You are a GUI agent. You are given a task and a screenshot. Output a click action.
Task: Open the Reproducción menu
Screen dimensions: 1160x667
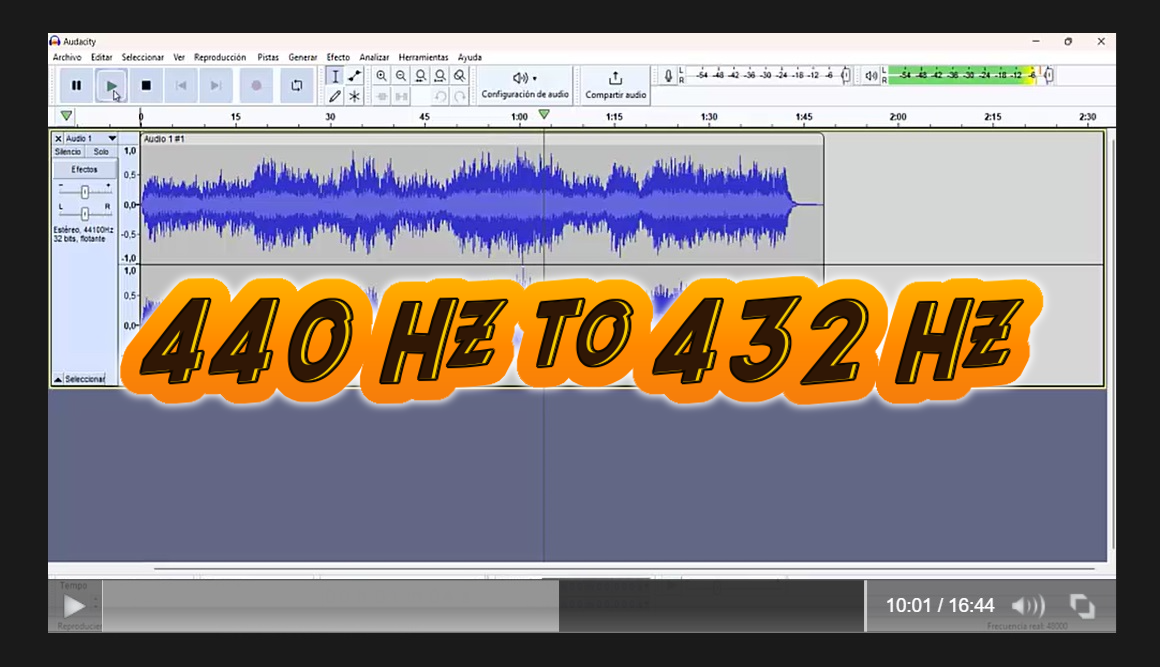tap(220, 57)
